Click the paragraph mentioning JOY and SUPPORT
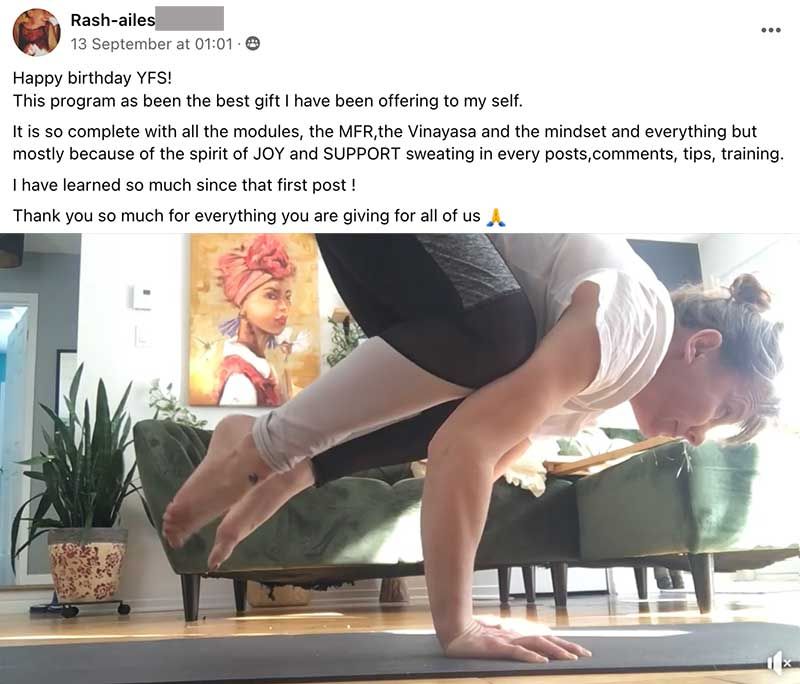 pyautogui.click(x=398, y=143)
